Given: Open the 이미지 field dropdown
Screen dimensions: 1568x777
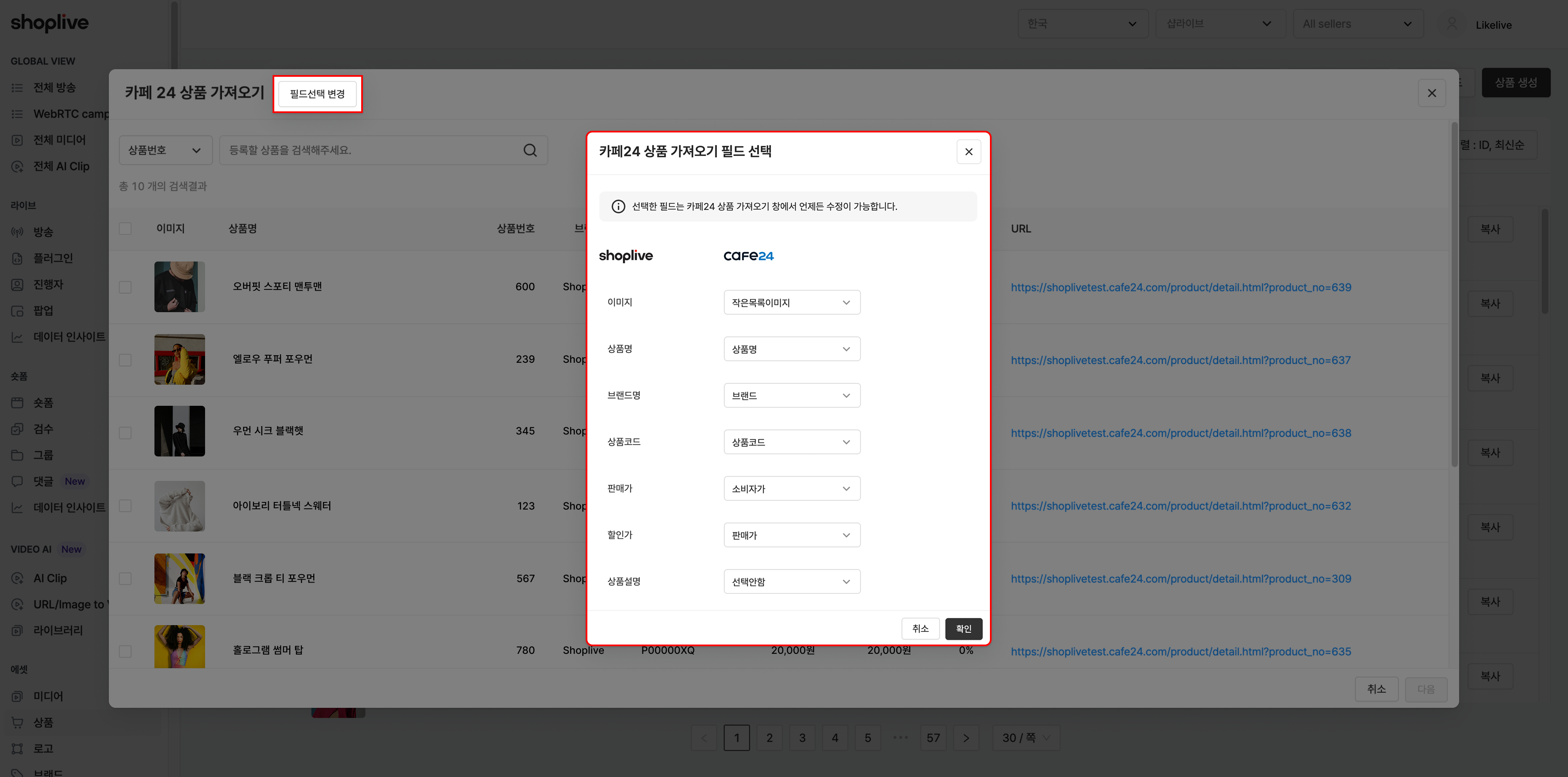Looking at the screenshot, I should [791, 302].
